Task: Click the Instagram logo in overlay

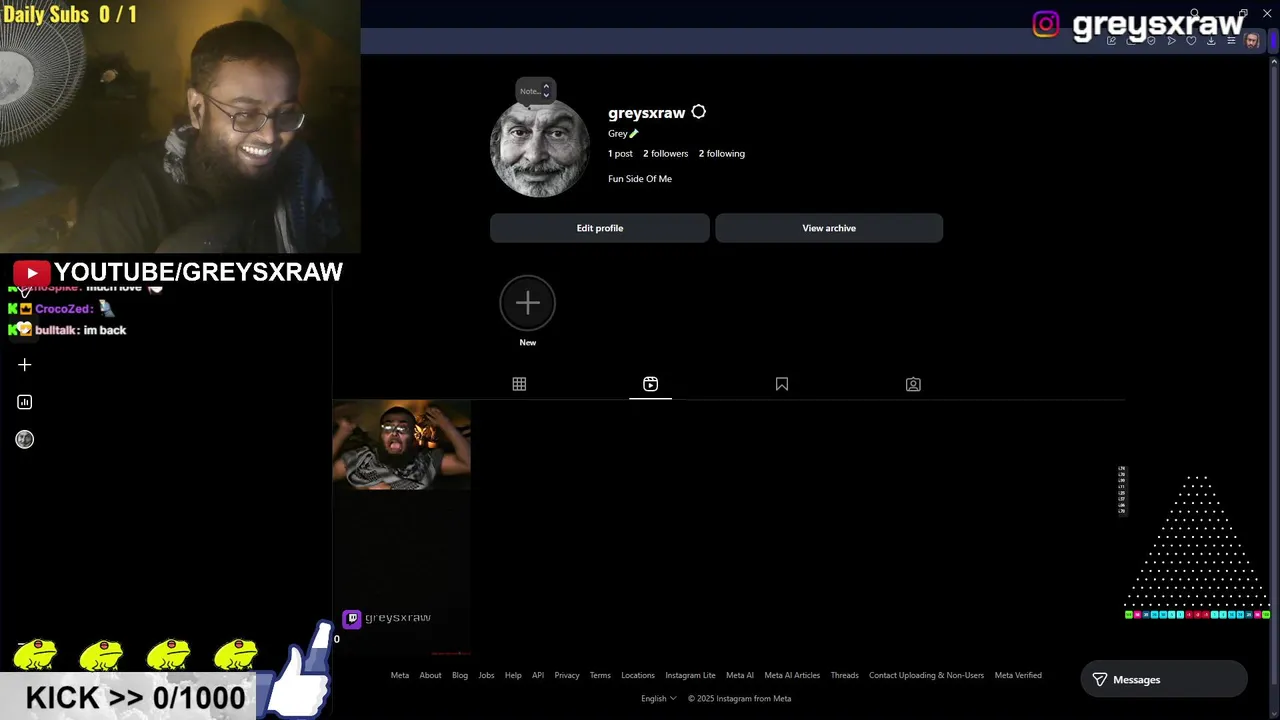Action: 1046,24
